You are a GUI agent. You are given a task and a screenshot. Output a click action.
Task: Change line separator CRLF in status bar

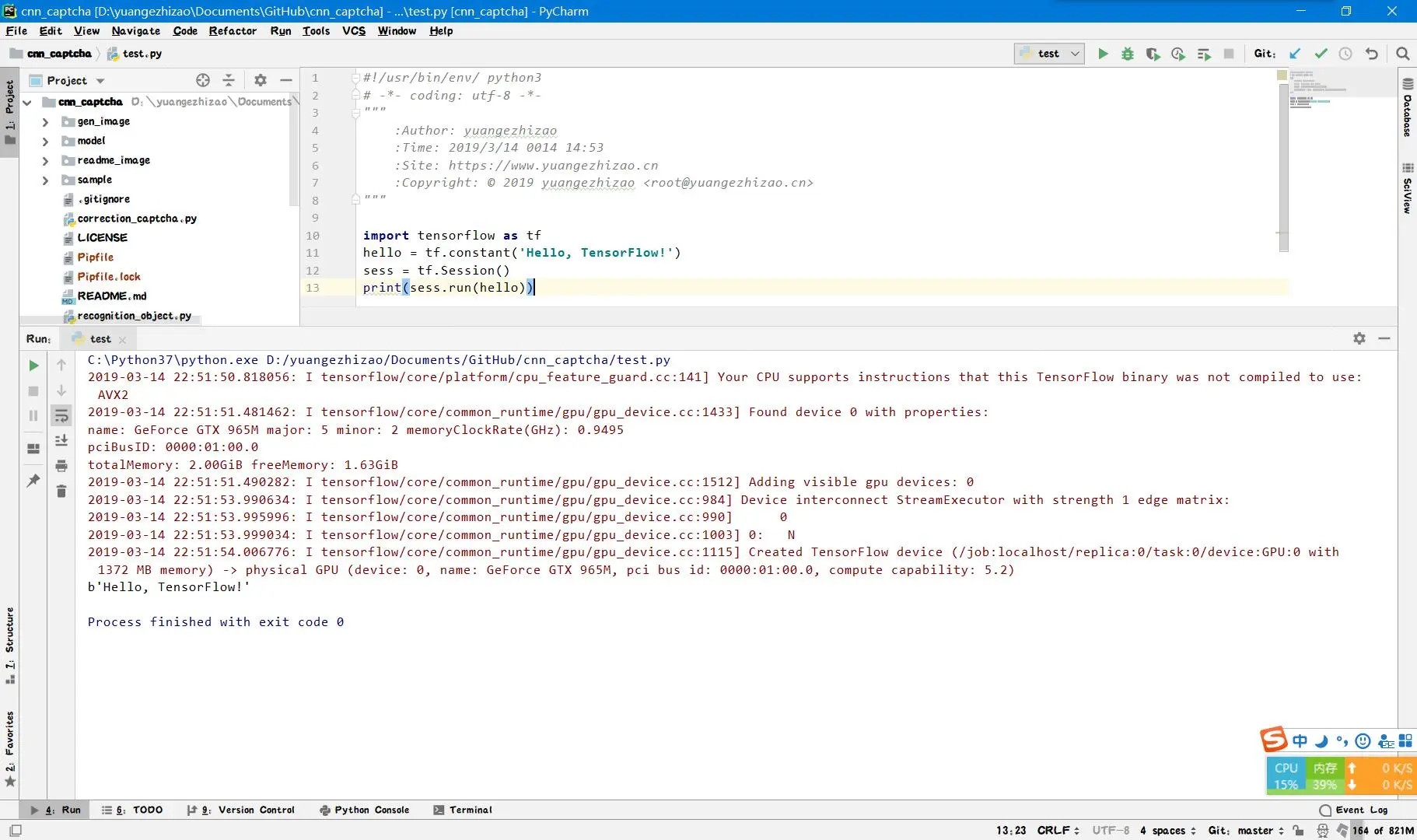1058,831
